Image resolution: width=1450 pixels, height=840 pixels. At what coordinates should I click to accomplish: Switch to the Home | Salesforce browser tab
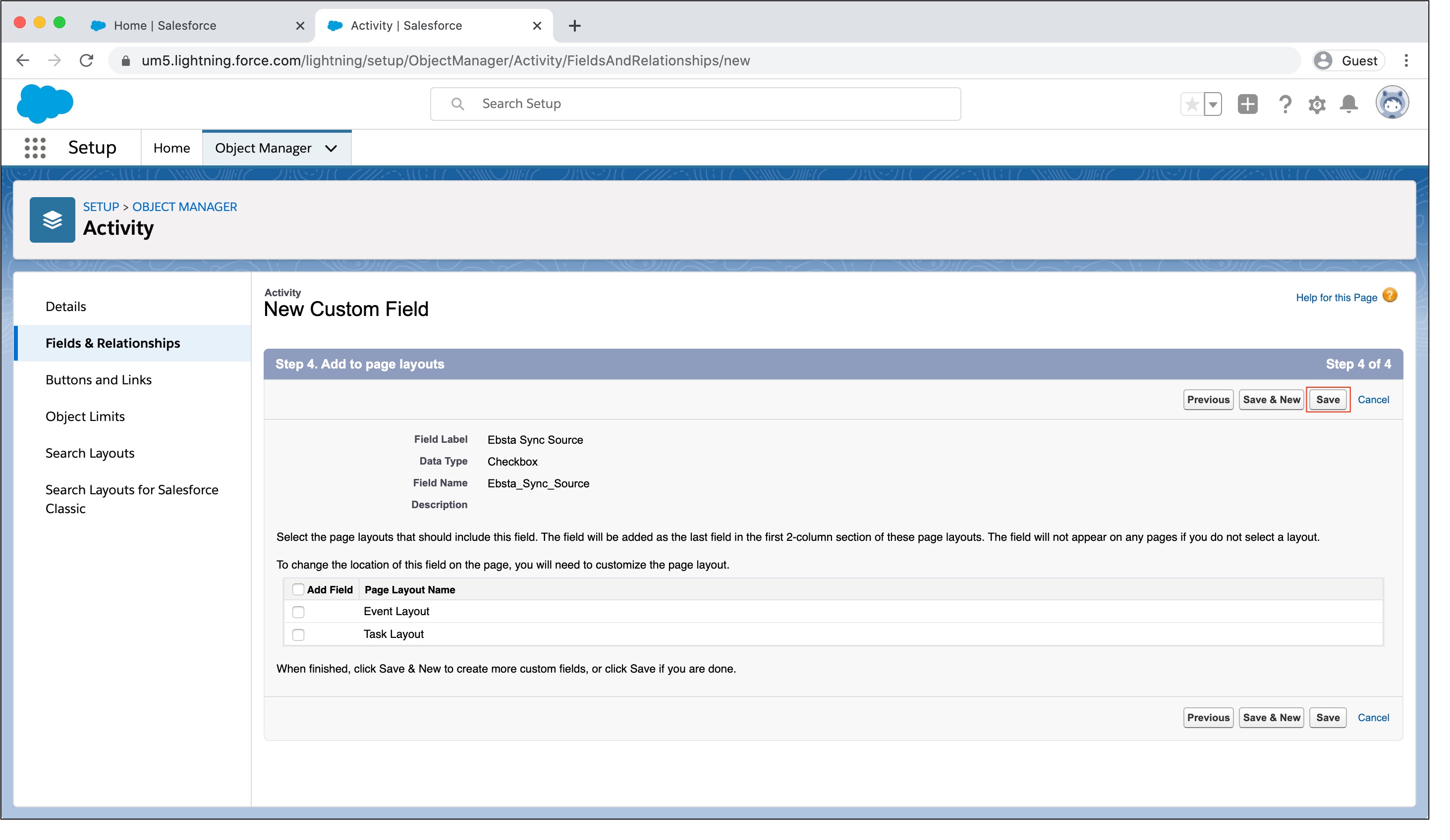point(165,25)
